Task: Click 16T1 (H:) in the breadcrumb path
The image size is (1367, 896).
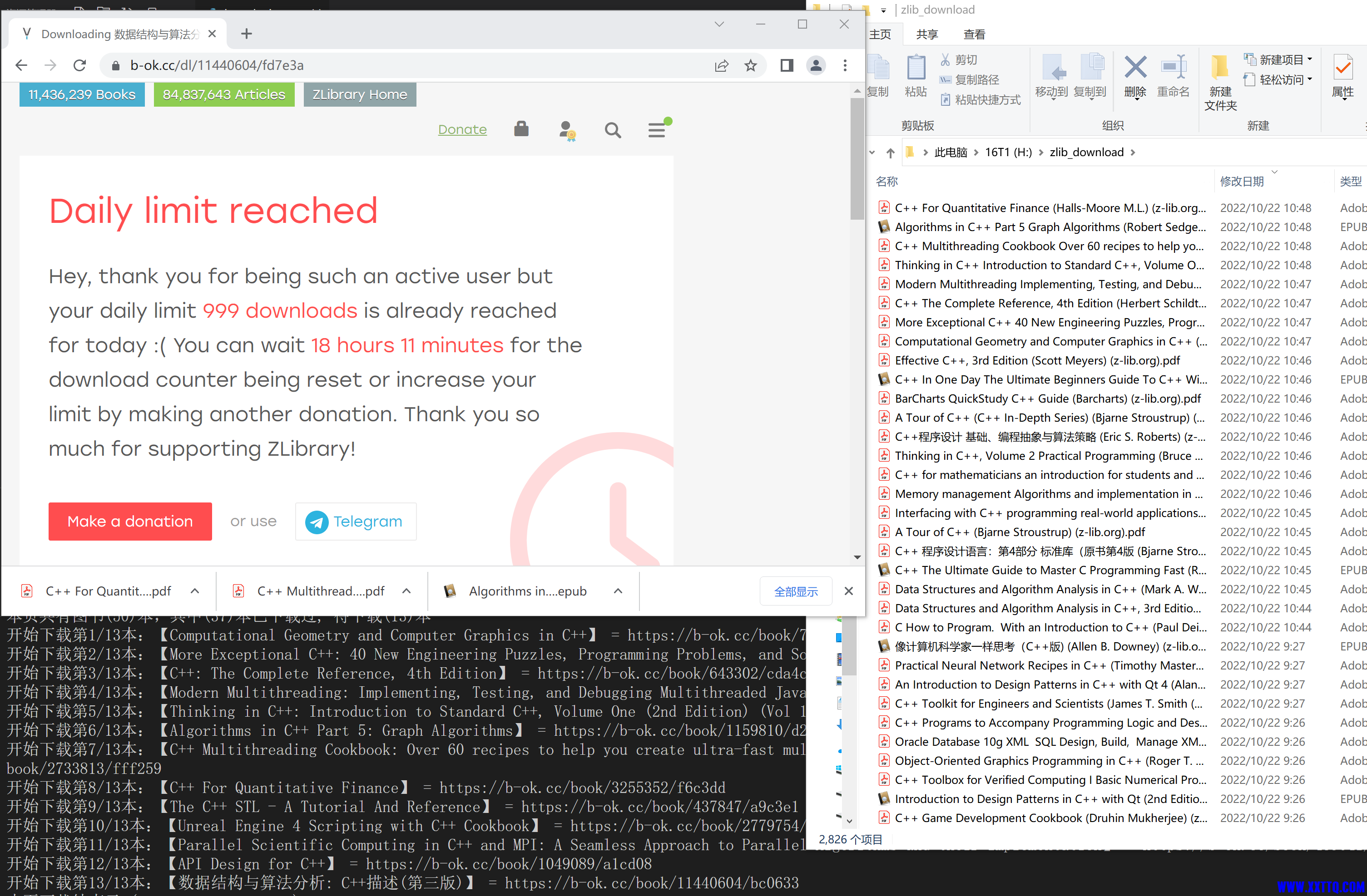Action: (x=1009, y=153)
